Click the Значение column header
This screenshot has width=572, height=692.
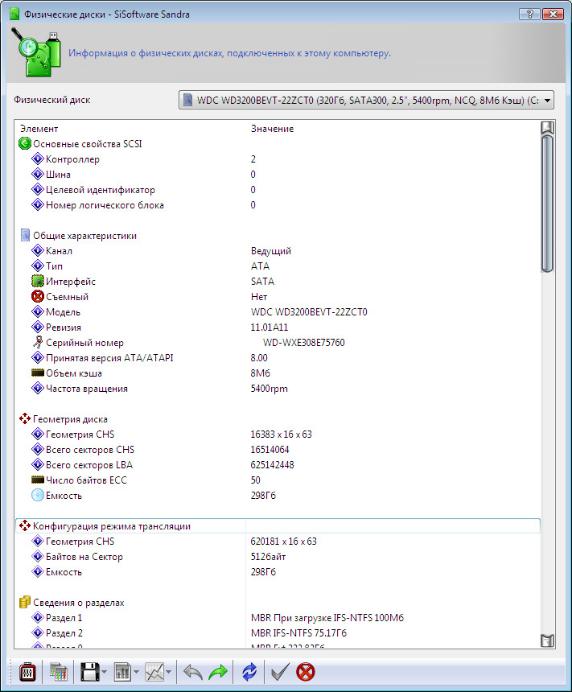pos(272,128)
